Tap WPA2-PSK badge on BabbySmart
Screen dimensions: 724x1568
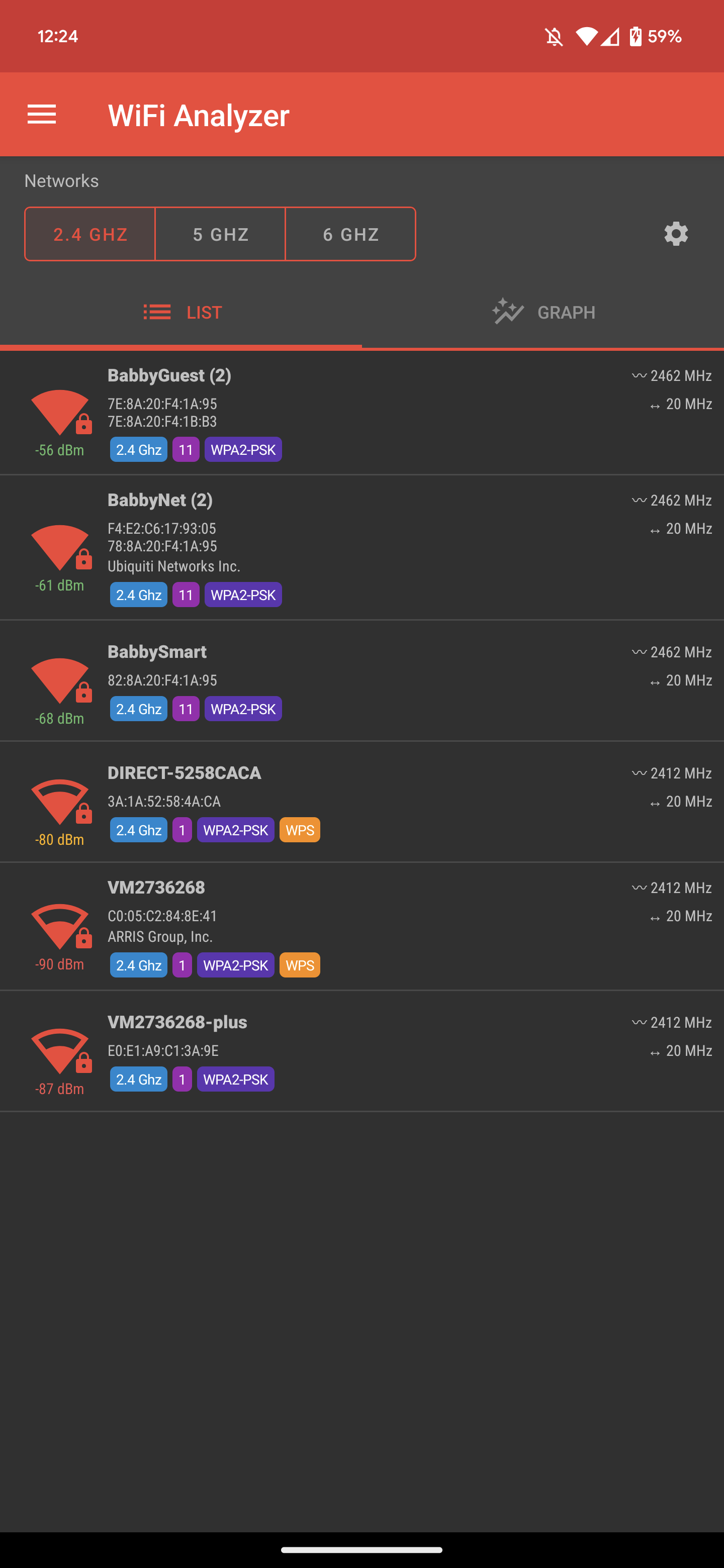[243, 709]
